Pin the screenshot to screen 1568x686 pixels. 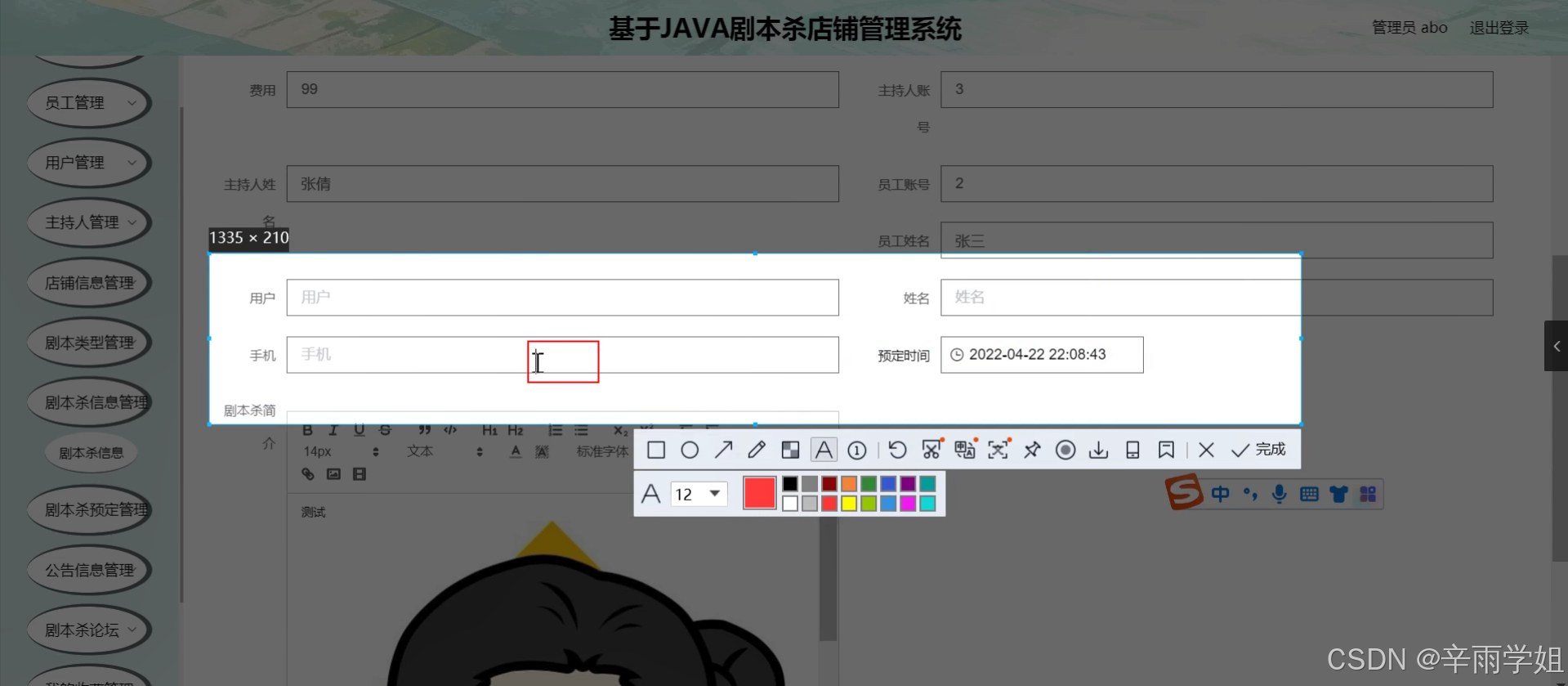(x=1032, y=450)
